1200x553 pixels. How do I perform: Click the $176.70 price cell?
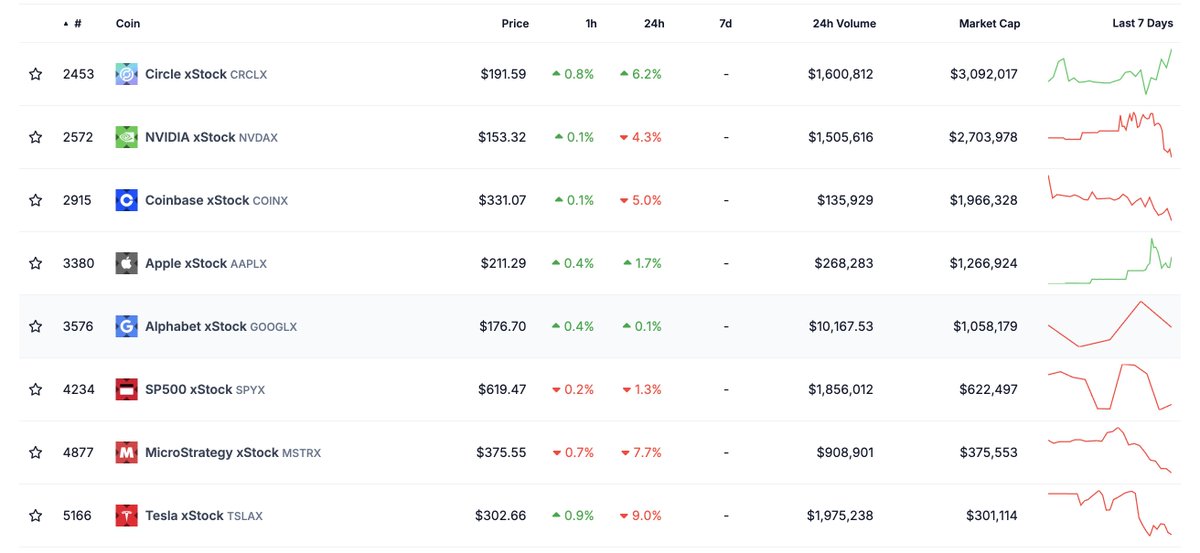point(502,326)
